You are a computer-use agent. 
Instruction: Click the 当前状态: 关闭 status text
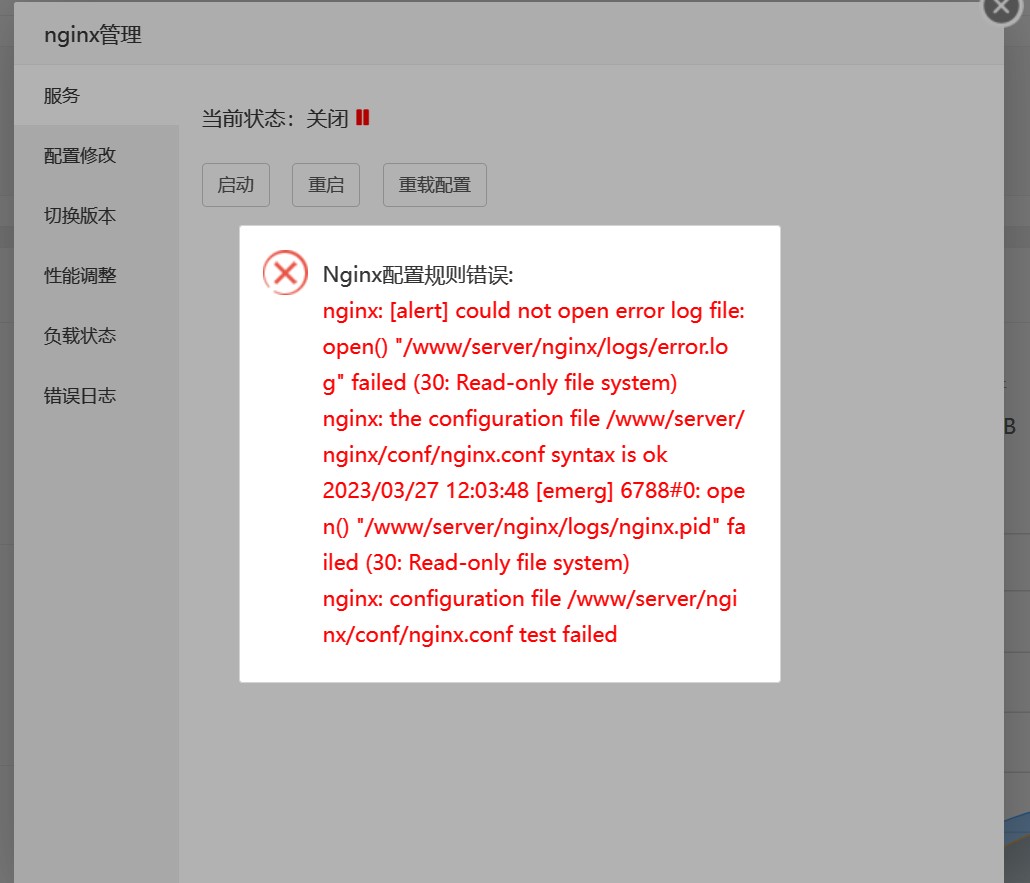click(275, 119)
